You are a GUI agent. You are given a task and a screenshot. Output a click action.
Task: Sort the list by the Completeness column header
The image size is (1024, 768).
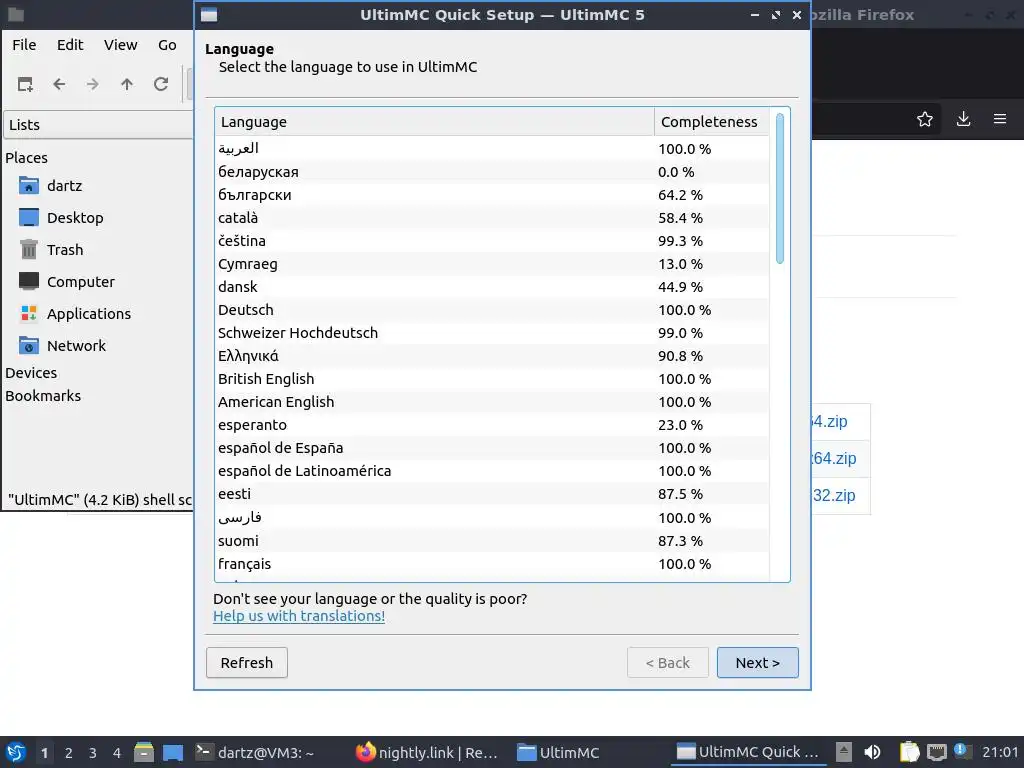(712, 121)
